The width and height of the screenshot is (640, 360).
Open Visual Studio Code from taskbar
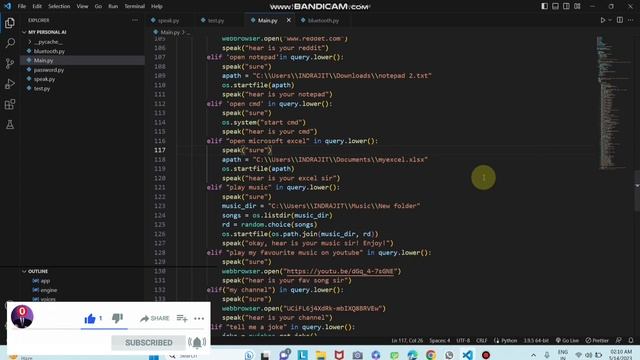(x=467, y=355)
